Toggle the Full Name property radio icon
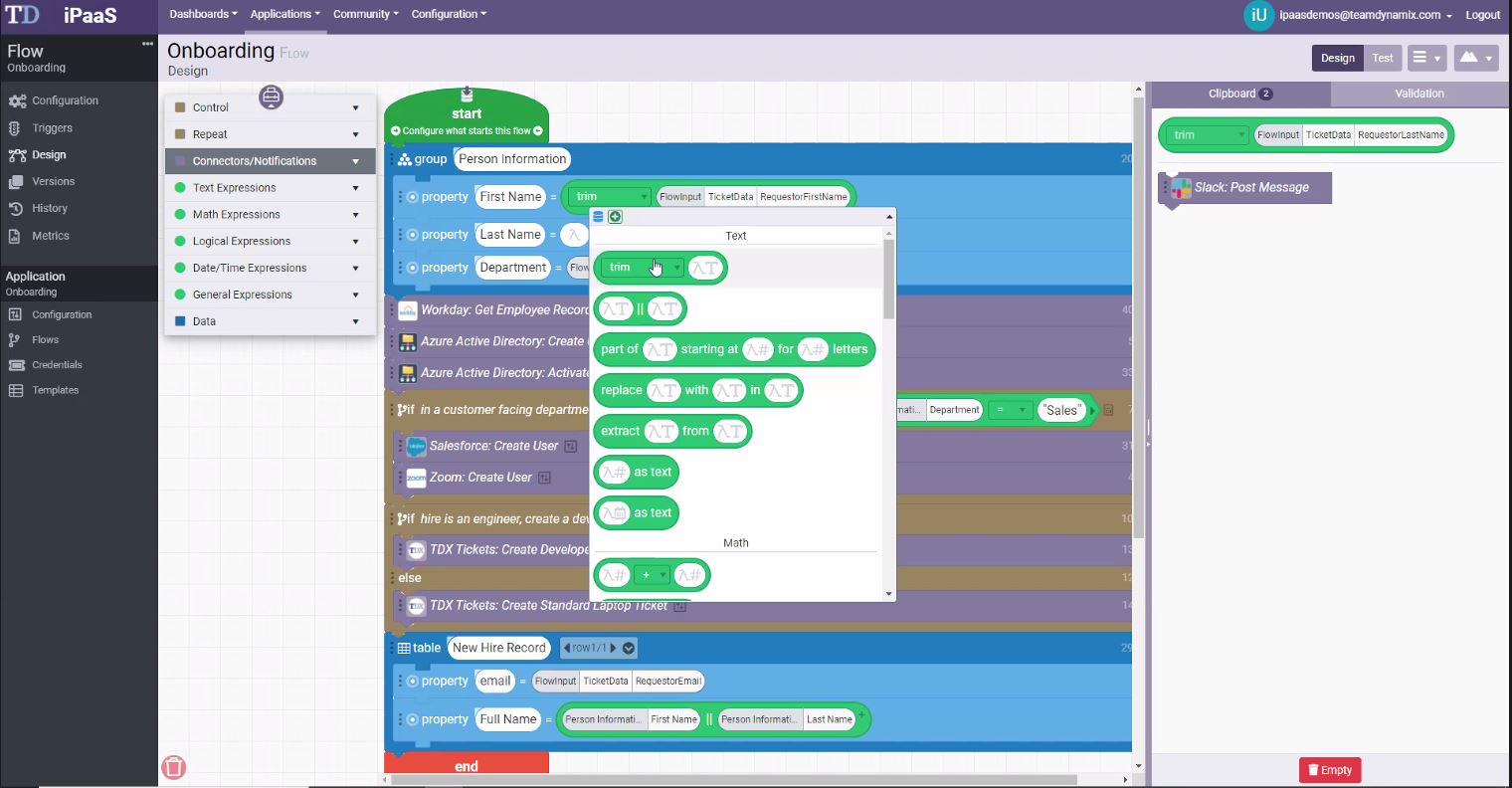Screen dimensions: 1512x788 412,719
